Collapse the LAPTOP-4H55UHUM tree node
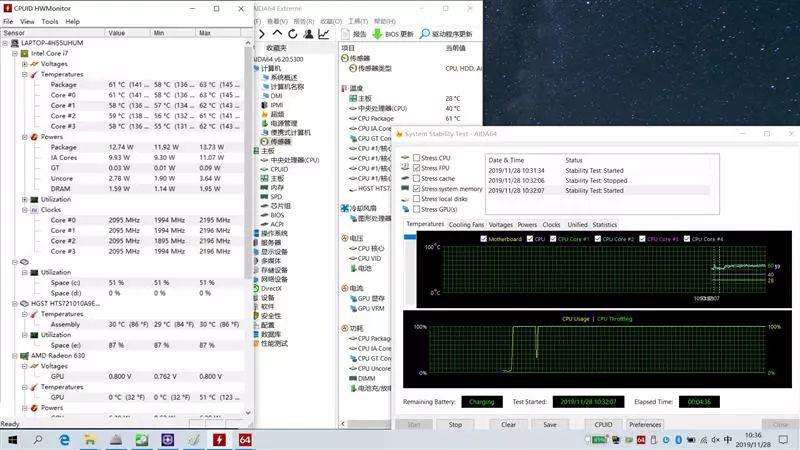 pyautogui.click(x=5, y=43)
